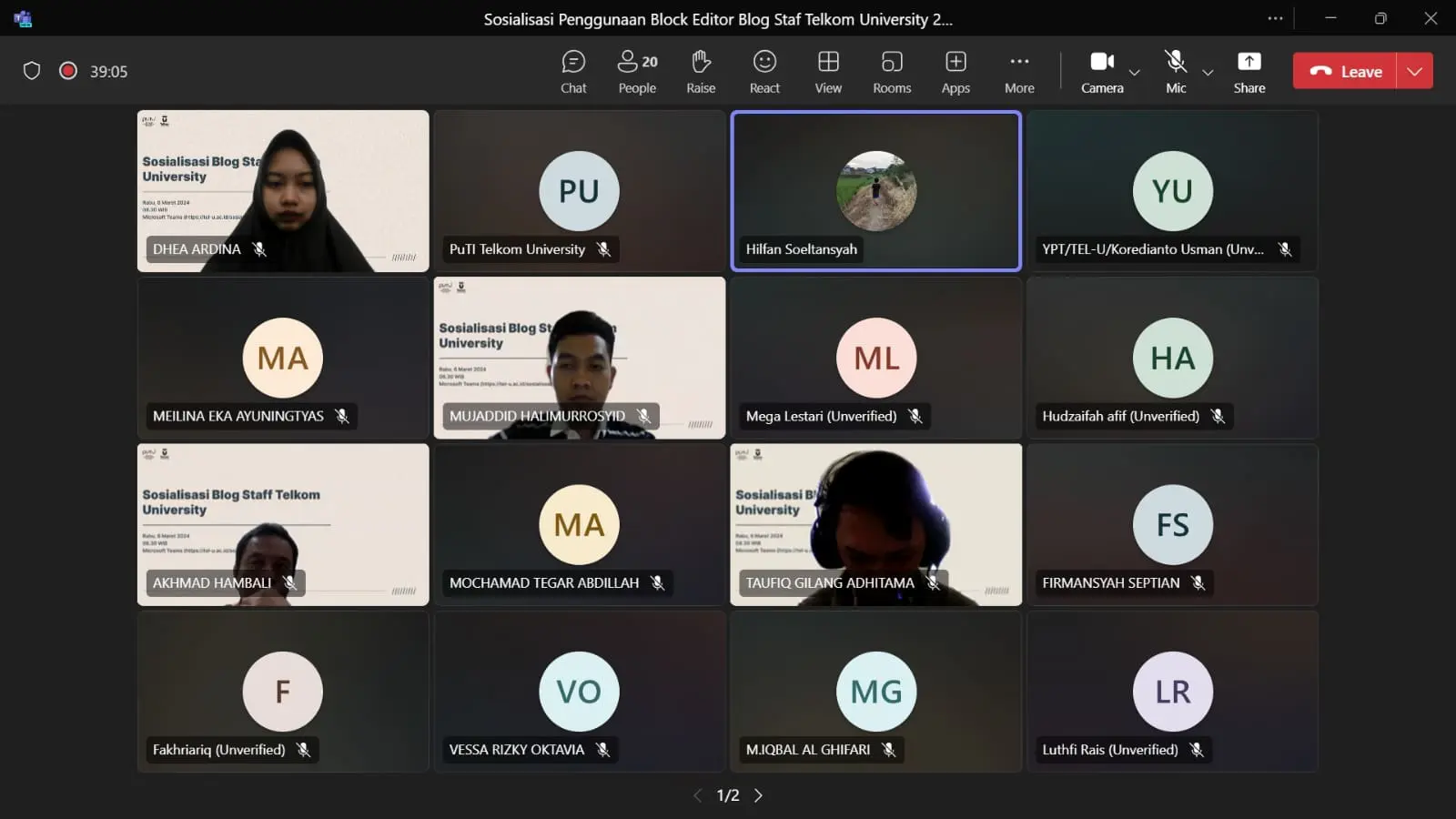
Task: Open the title bar ellipsis menu
Action: (1275, 18)
